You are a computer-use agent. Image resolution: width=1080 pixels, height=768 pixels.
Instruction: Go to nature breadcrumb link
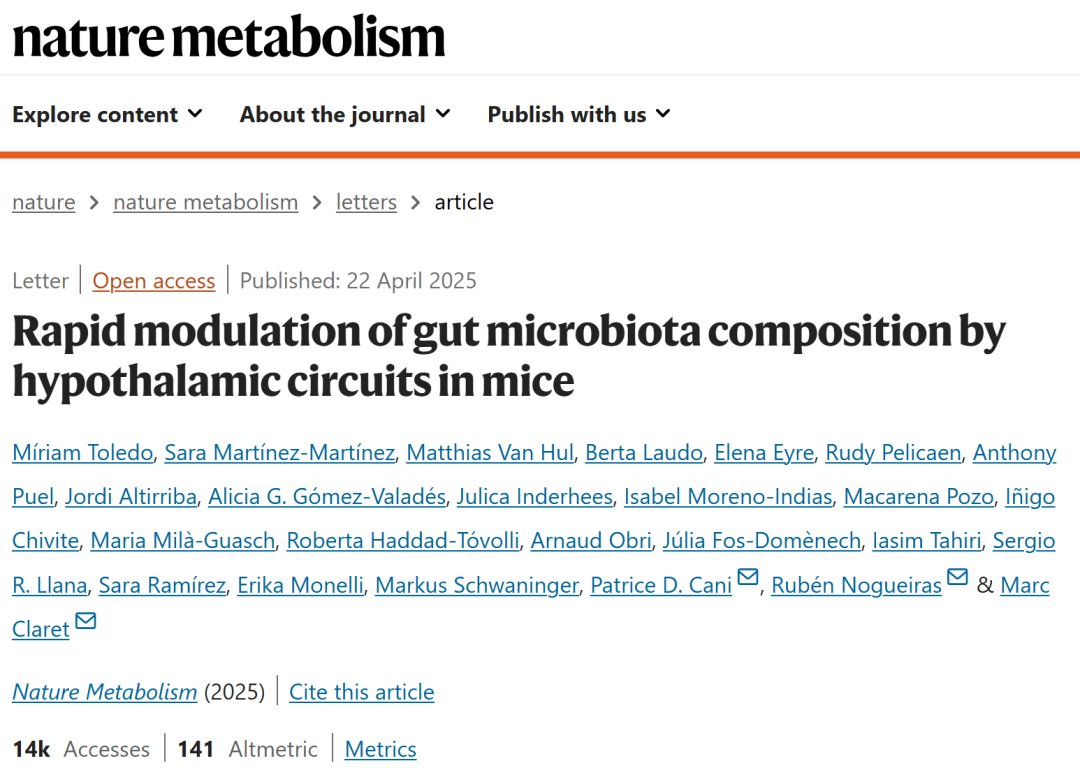point(43,202)
